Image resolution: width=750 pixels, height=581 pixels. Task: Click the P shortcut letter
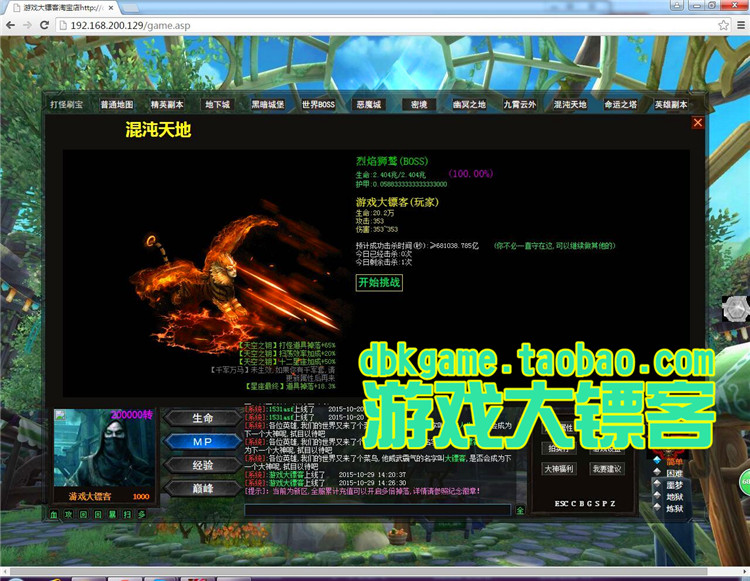point(605,504)
